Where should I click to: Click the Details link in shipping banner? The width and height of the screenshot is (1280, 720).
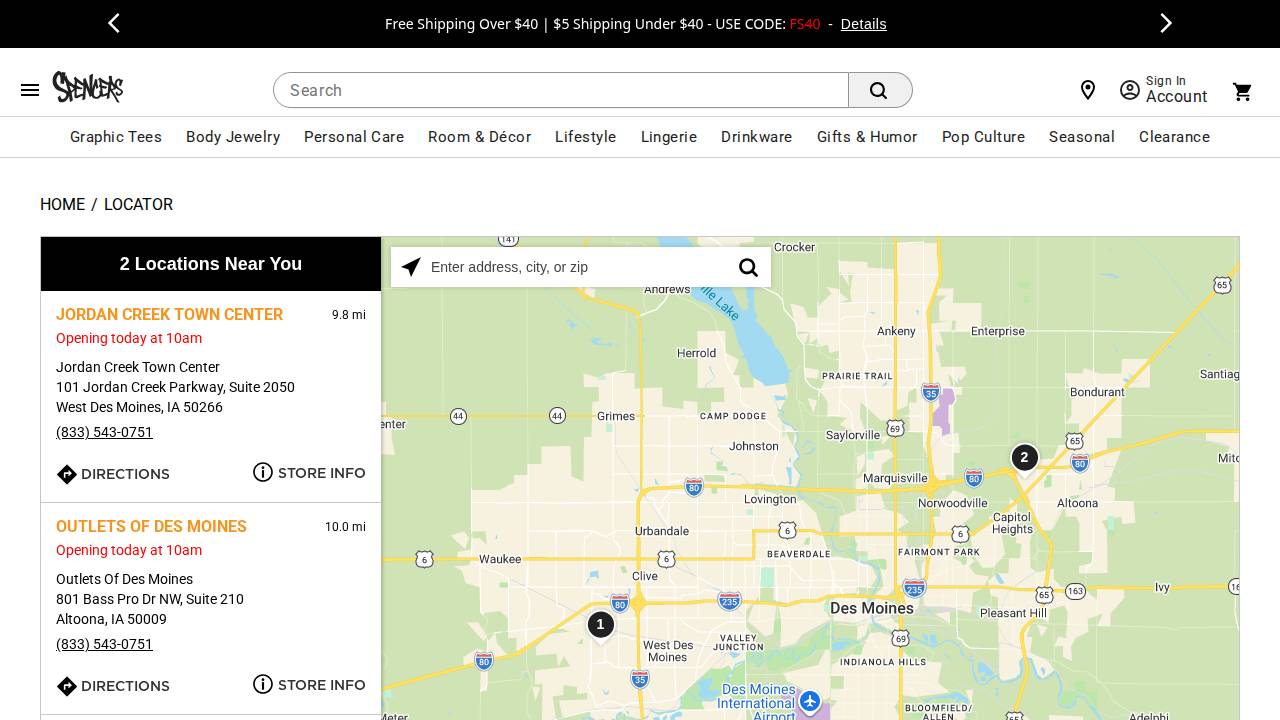coord(863,24)
